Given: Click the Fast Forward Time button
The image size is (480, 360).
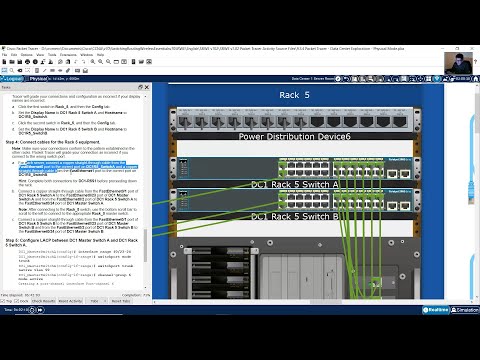Looking at the screenshot, I should click(x=40, y=310).
